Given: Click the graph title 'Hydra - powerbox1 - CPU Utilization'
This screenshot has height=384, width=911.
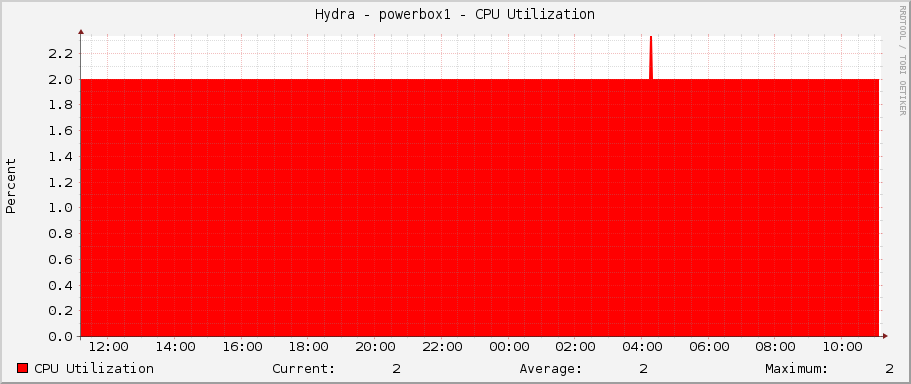Looking at the screenshot, I should (x=455, y=15).
